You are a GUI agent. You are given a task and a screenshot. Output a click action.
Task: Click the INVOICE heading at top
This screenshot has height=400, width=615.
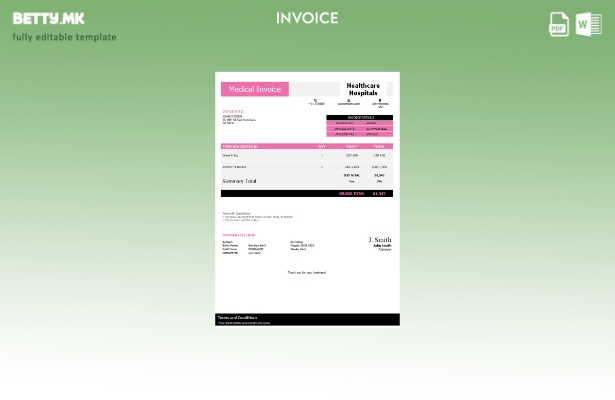[x=307, y=18]
